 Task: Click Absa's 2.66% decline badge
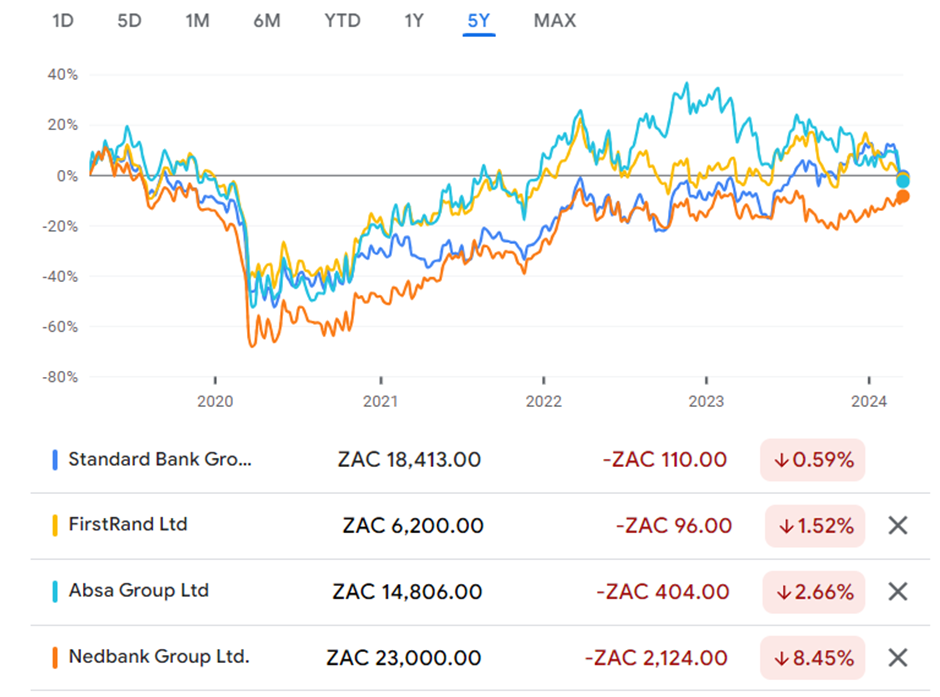(814, 592)
